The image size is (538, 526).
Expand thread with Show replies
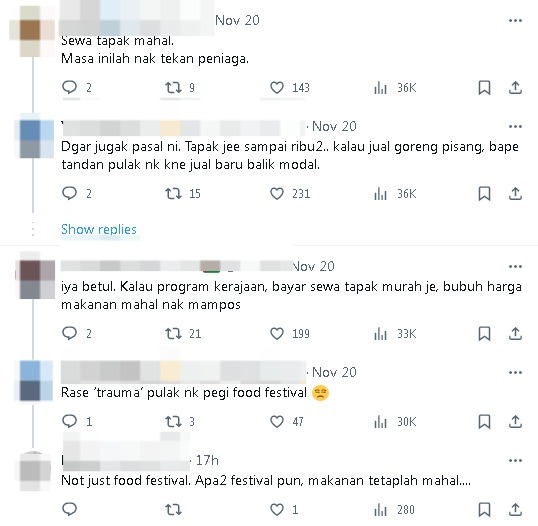point(99,229)
